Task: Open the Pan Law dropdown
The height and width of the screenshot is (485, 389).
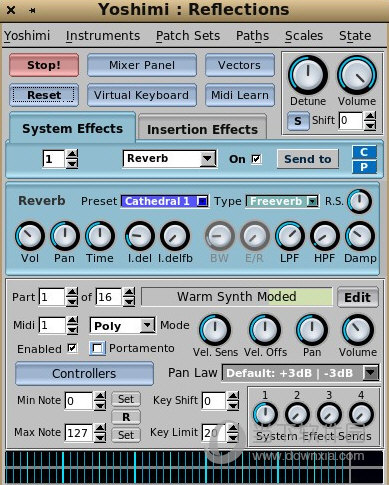Action: 300,373
